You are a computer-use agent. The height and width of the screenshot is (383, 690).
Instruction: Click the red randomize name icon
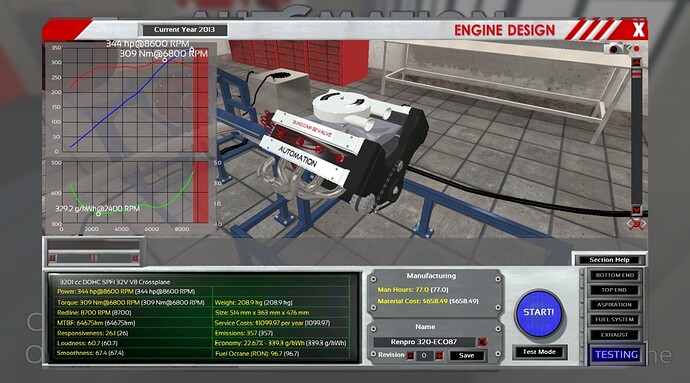[x=483, y=342]
